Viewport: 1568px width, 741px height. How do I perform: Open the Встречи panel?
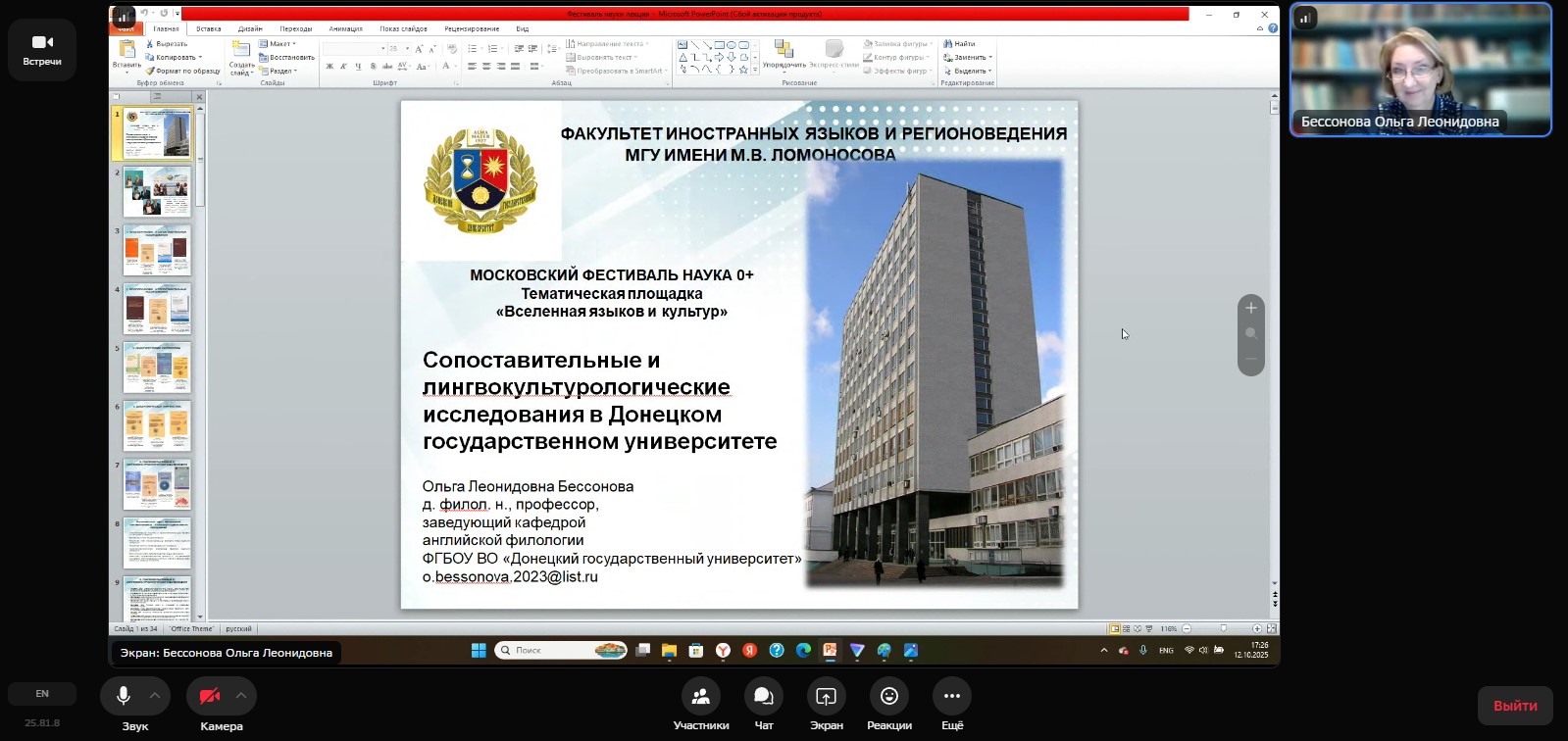pyautogui.click(x=42, y=49)
